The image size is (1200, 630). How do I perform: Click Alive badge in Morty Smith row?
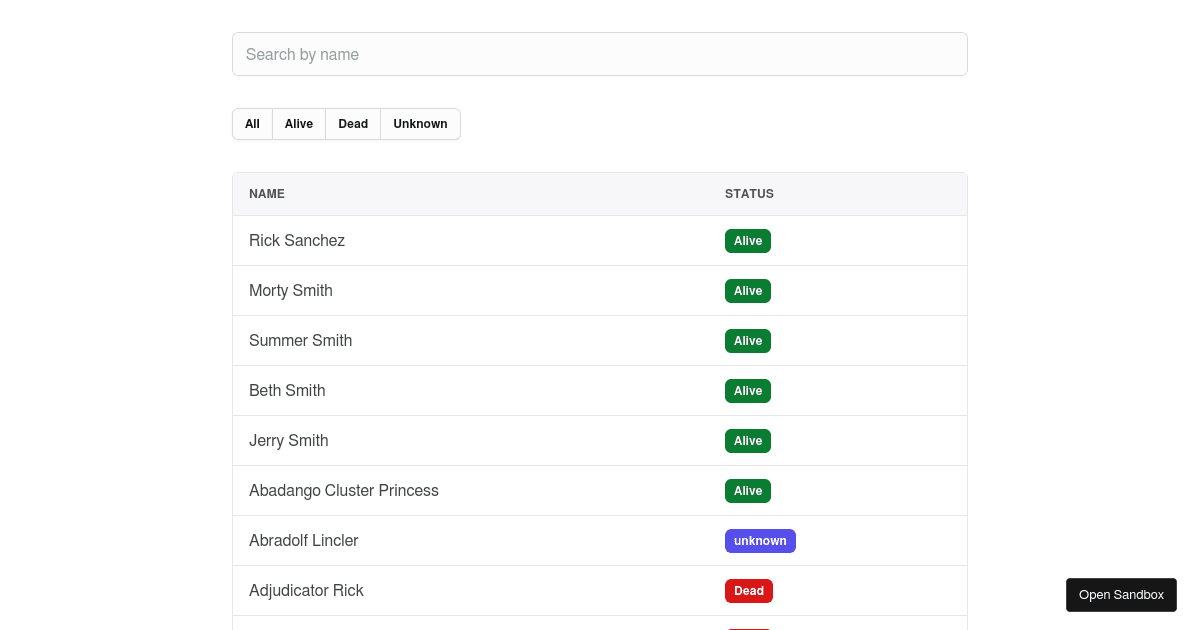point(748,291)
